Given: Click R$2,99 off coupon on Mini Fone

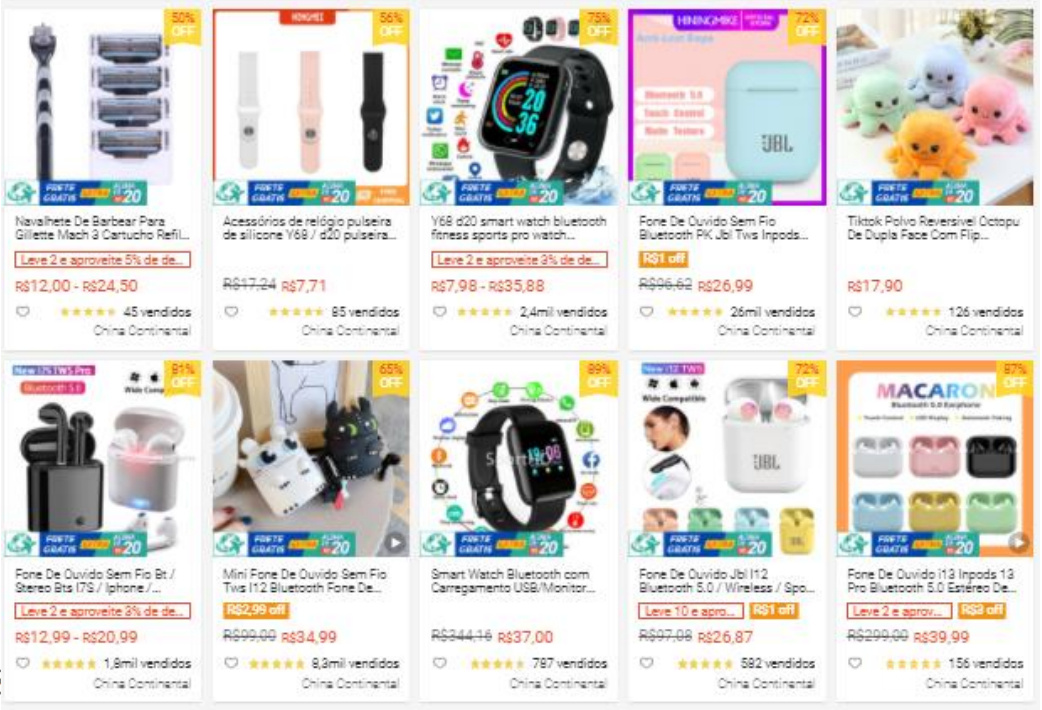Looking at the screenshot, I should [256, 610].
